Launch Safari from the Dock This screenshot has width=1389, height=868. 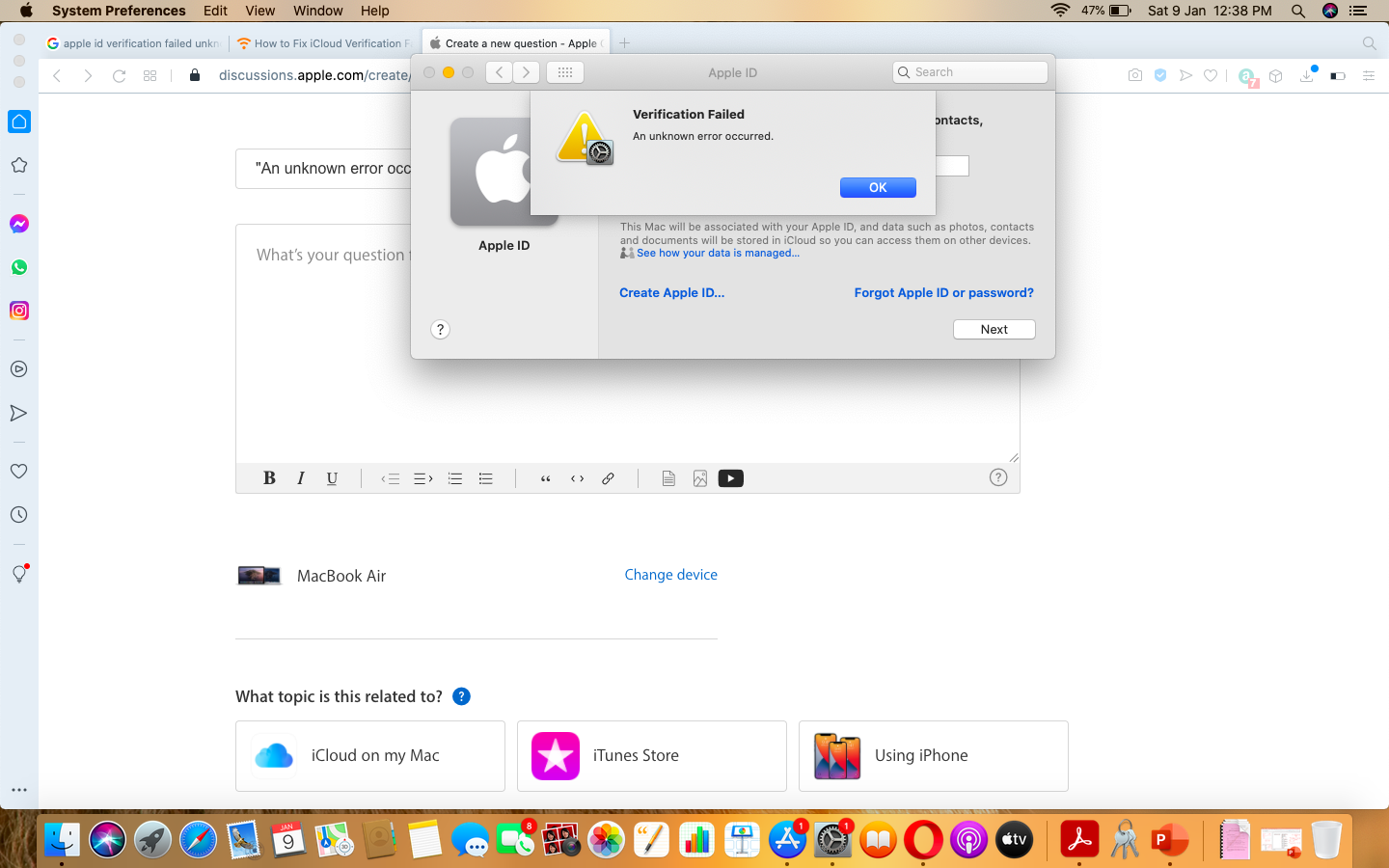(198, 840)
